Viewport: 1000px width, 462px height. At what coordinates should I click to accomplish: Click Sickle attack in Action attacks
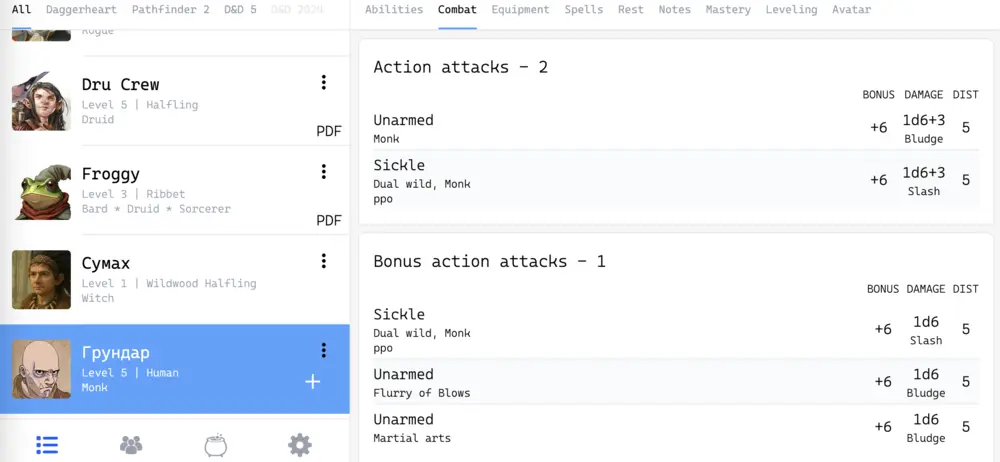[399, 165]
